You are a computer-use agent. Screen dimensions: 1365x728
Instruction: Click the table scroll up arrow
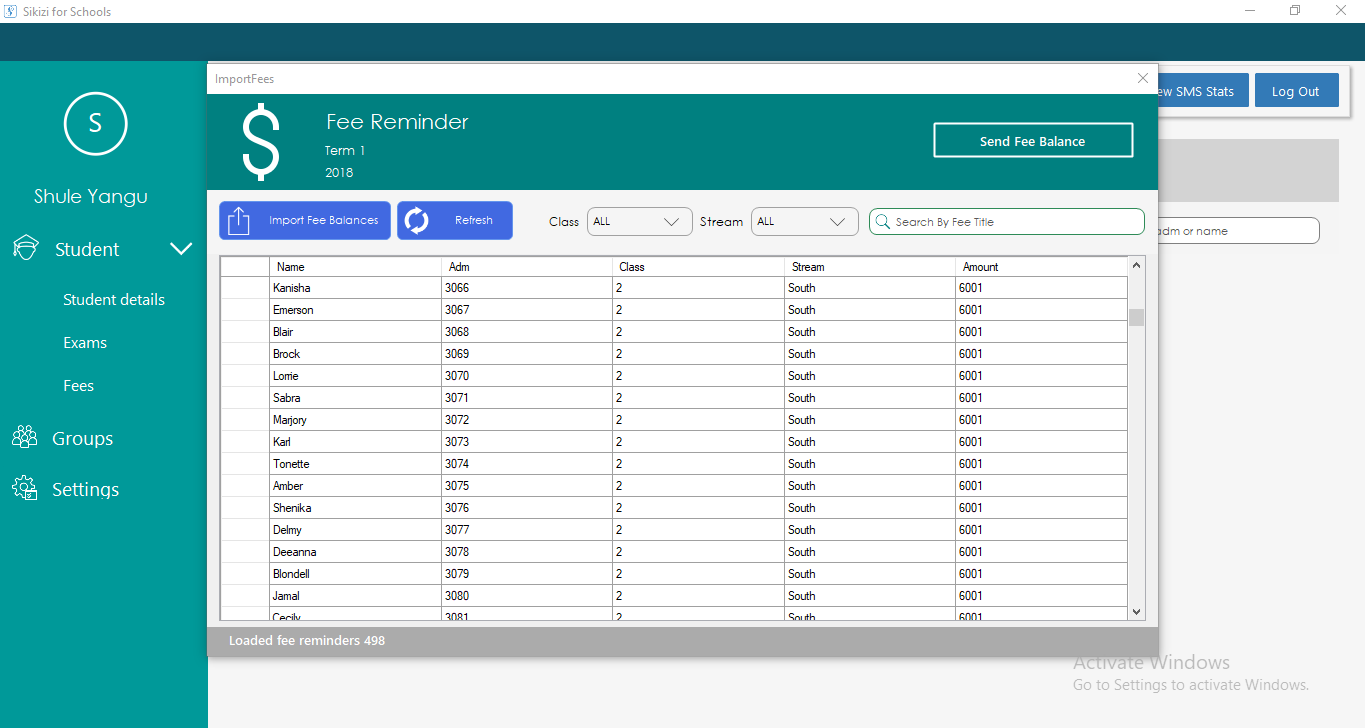tap(1136, 265)
